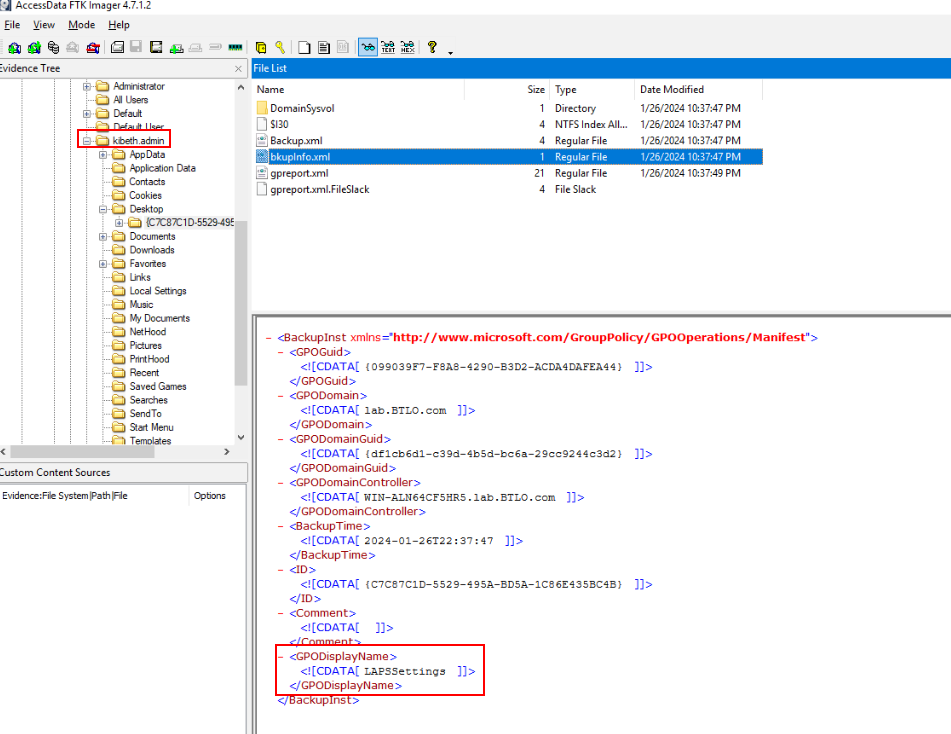
Task: Select the bkupInfo.xml file
Action: click(x=508, y=157)
